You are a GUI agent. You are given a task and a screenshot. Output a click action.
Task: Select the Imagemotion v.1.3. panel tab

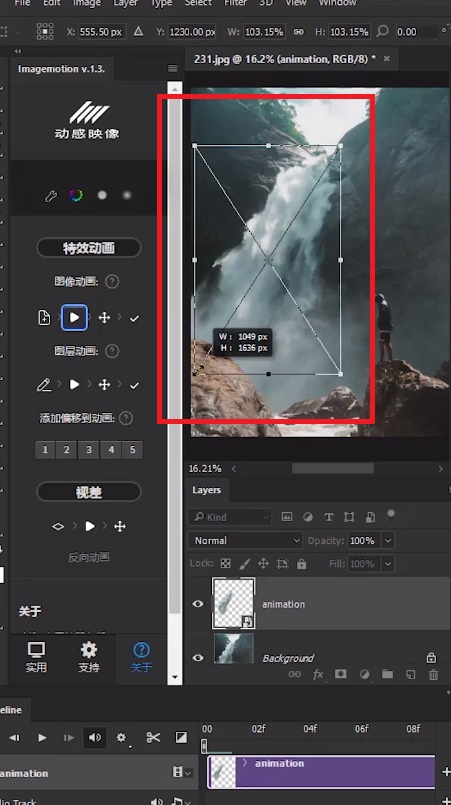tap(61, 69)
